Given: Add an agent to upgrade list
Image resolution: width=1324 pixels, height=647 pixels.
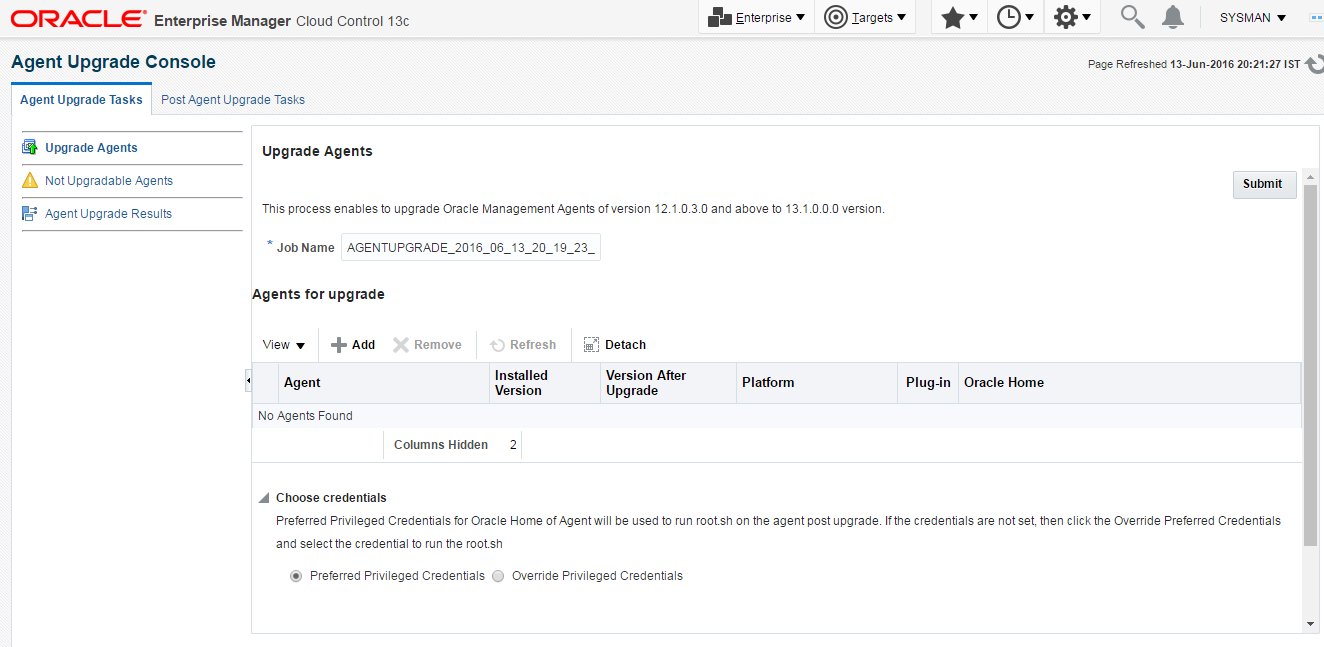Looking at the screenshot, I should coord(353,345).
